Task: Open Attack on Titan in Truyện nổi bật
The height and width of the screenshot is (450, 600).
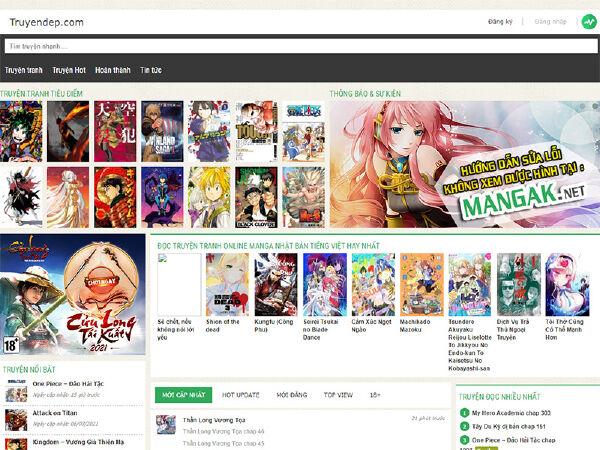Action: coord(55,413)
